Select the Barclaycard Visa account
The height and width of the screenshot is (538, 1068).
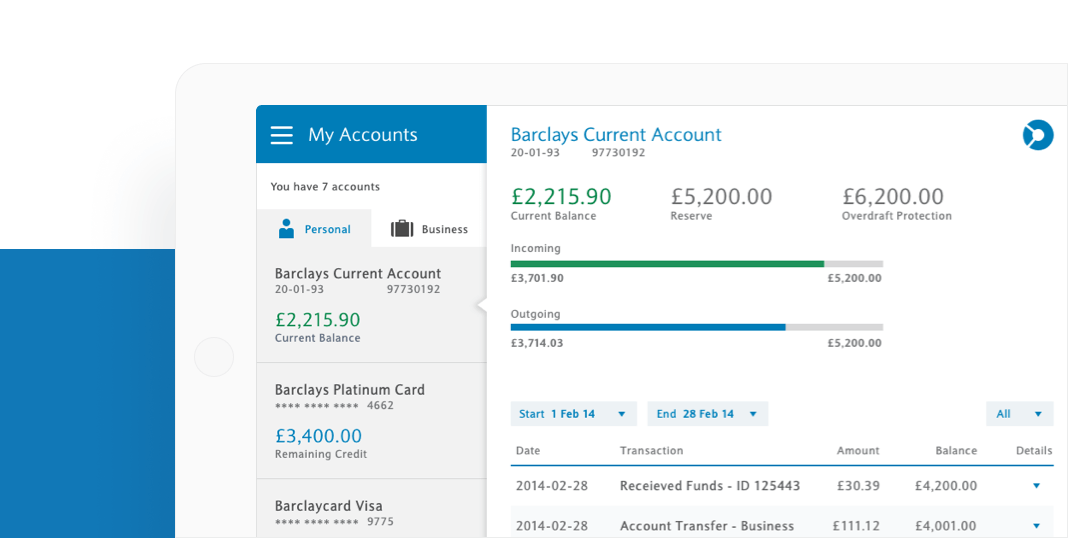tap(372, 509)
